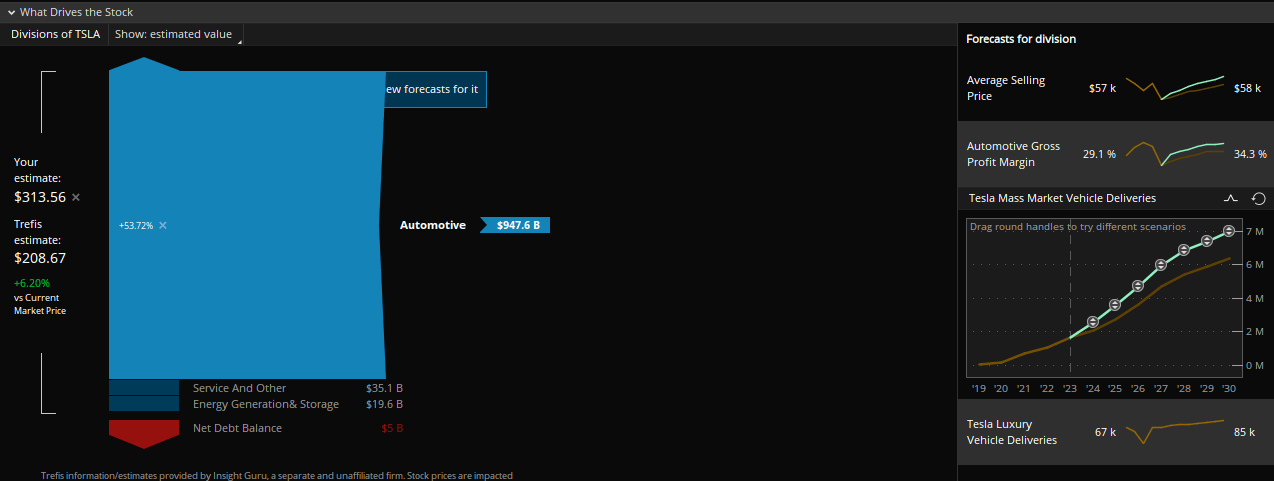Click the Net Debt Balance label
The height and width of the screenshot is (481, 1274).
click(237, 428)
